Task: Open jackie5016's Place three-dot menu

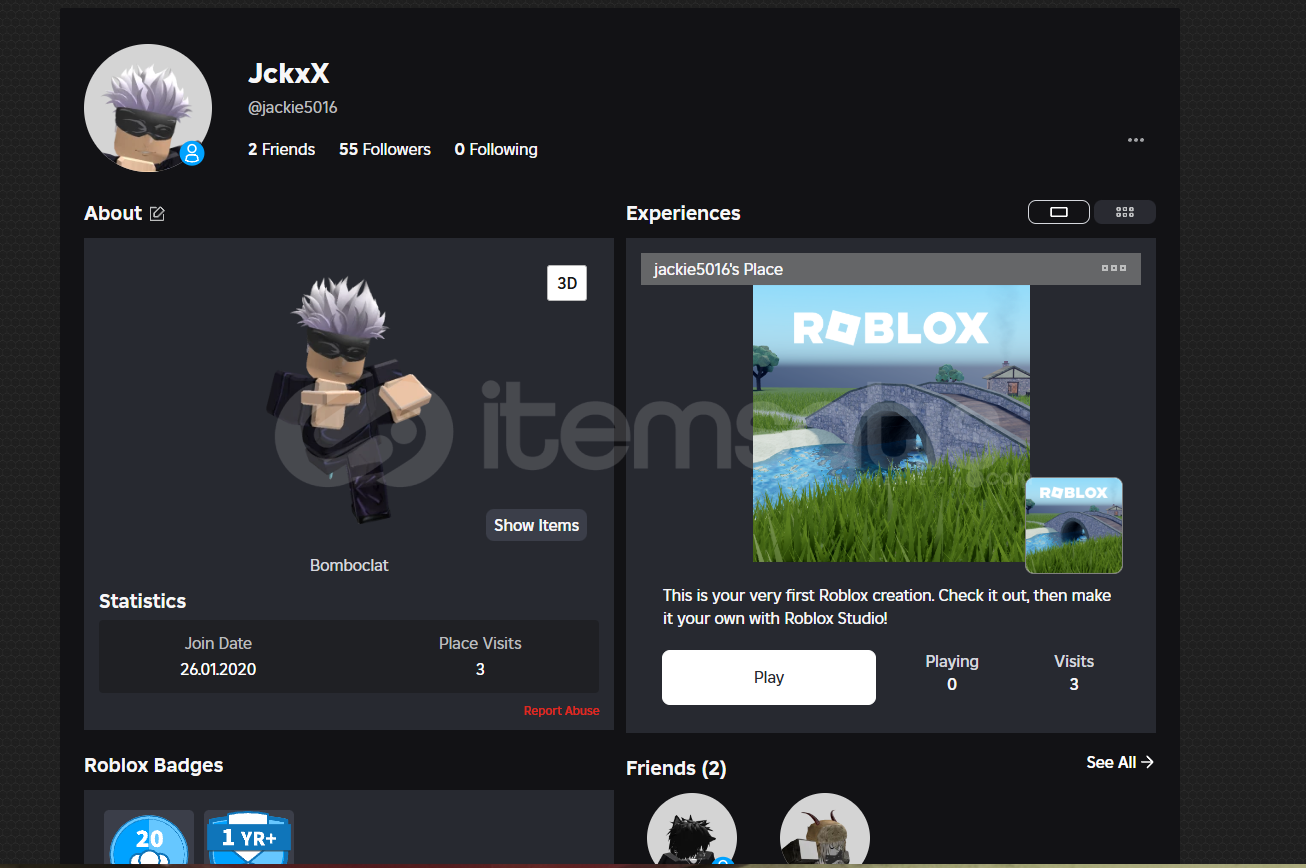Action: tap(1114, 268)
